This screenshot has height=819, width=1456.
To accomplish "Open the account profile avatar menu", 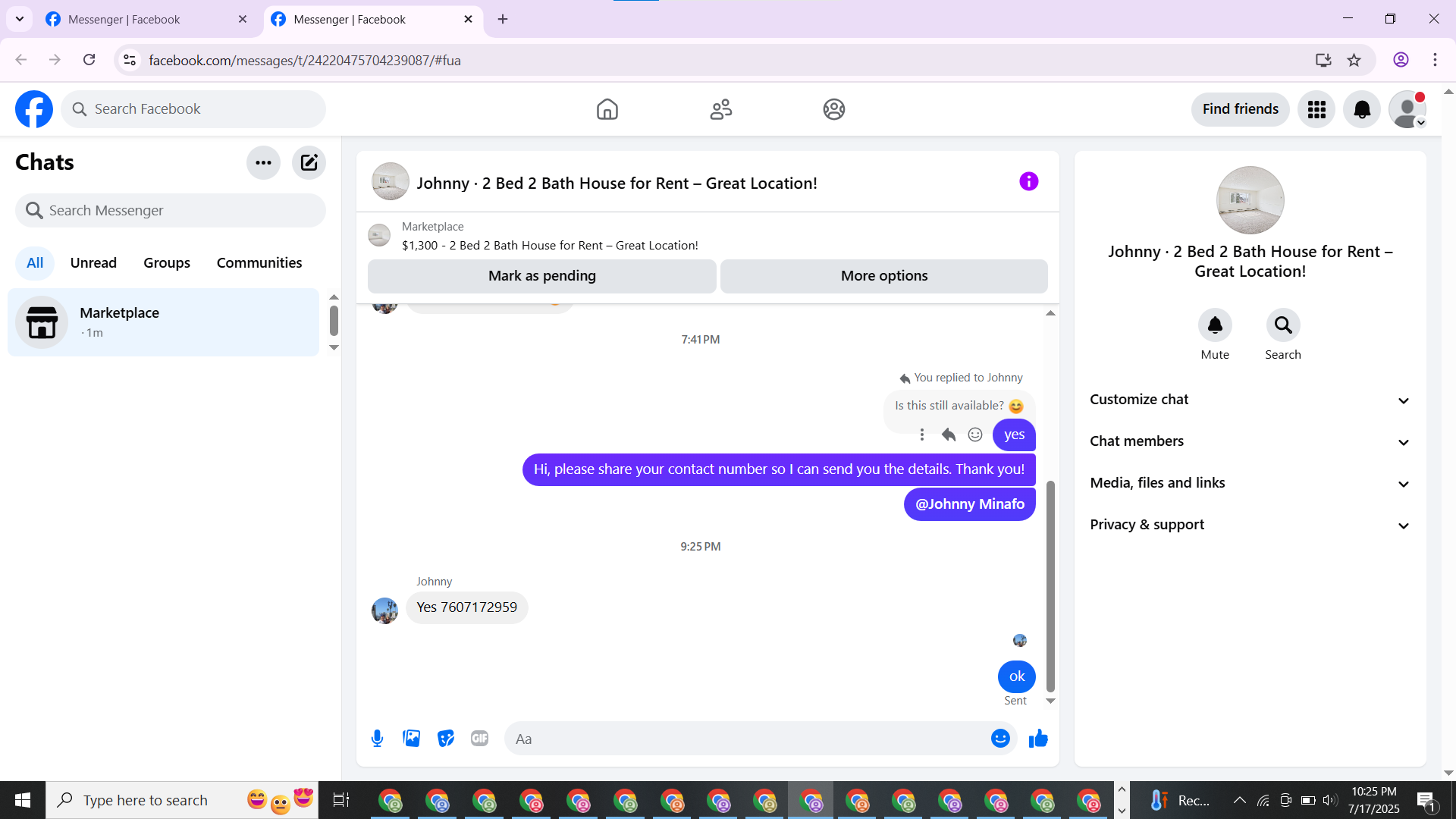I will pyautogui.click(x=1407, y=109).
